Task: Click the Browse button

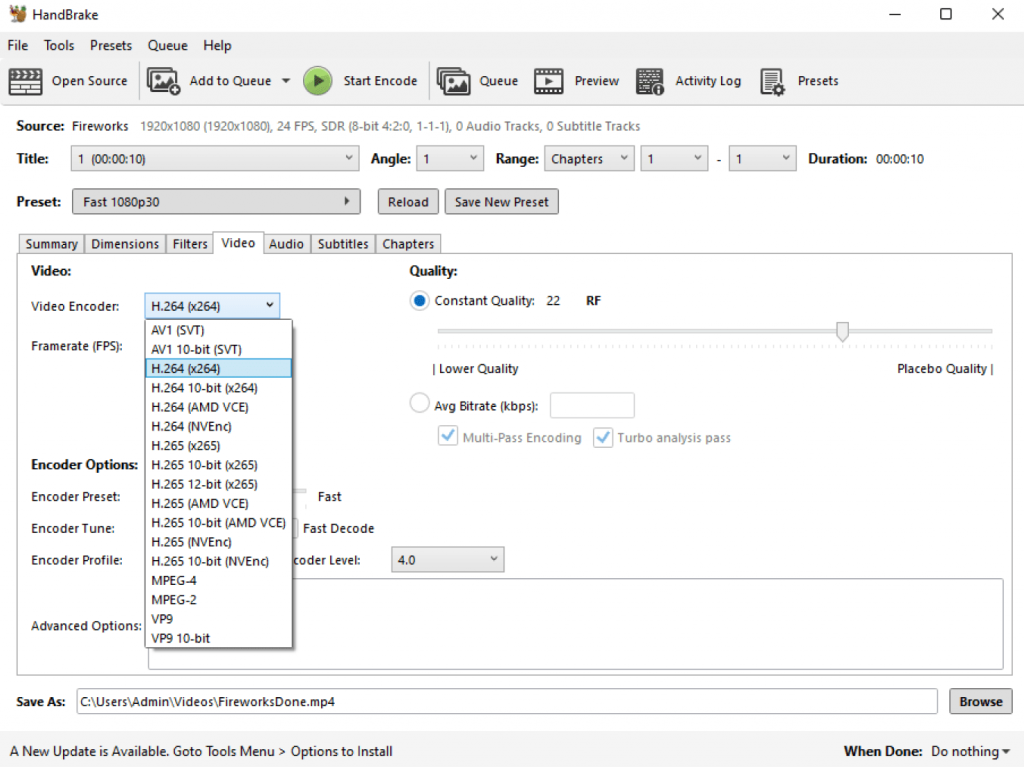Action: (980, 701)
